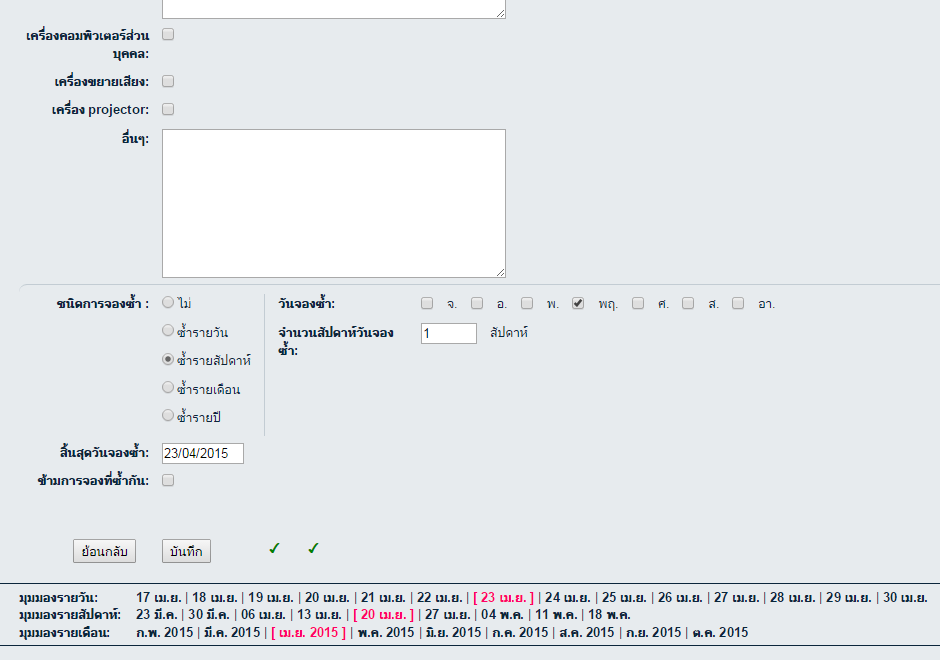
Task: Click the right green checkmark icon
Action: [x=313, y=548]
